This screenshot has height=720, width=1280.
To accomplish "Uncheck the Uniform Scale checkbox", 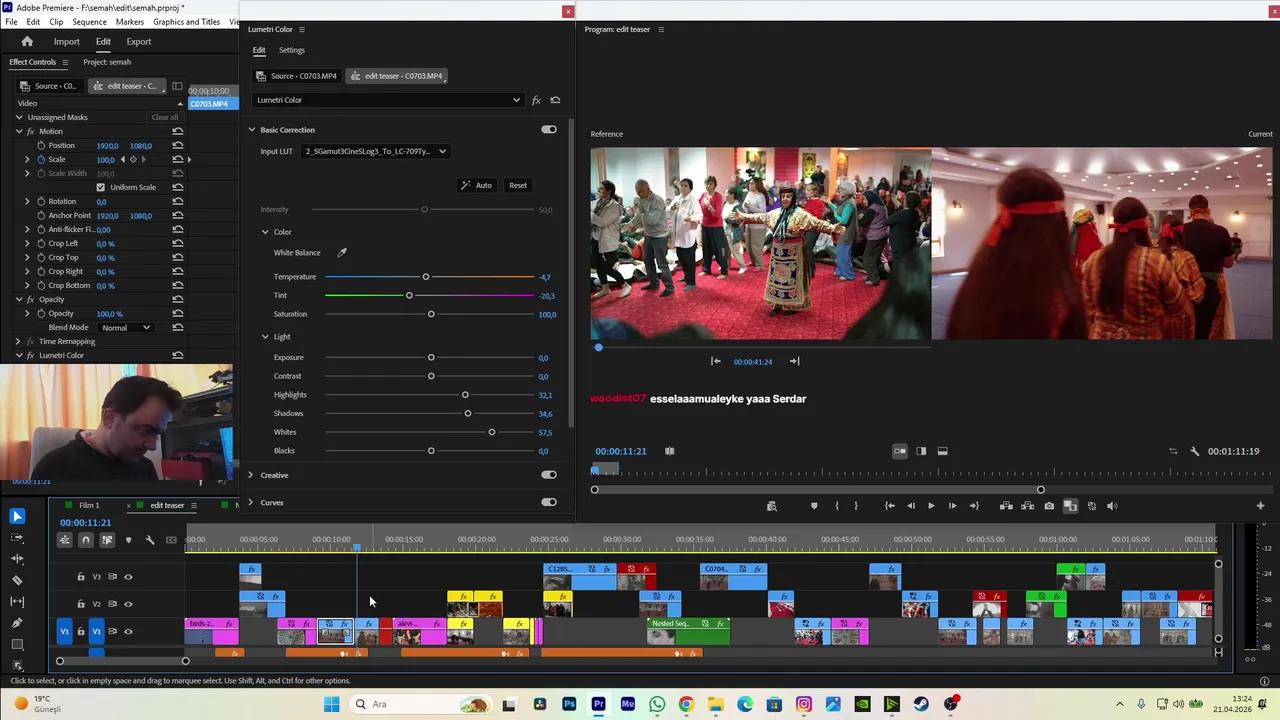I will click(x=100, y=187).
